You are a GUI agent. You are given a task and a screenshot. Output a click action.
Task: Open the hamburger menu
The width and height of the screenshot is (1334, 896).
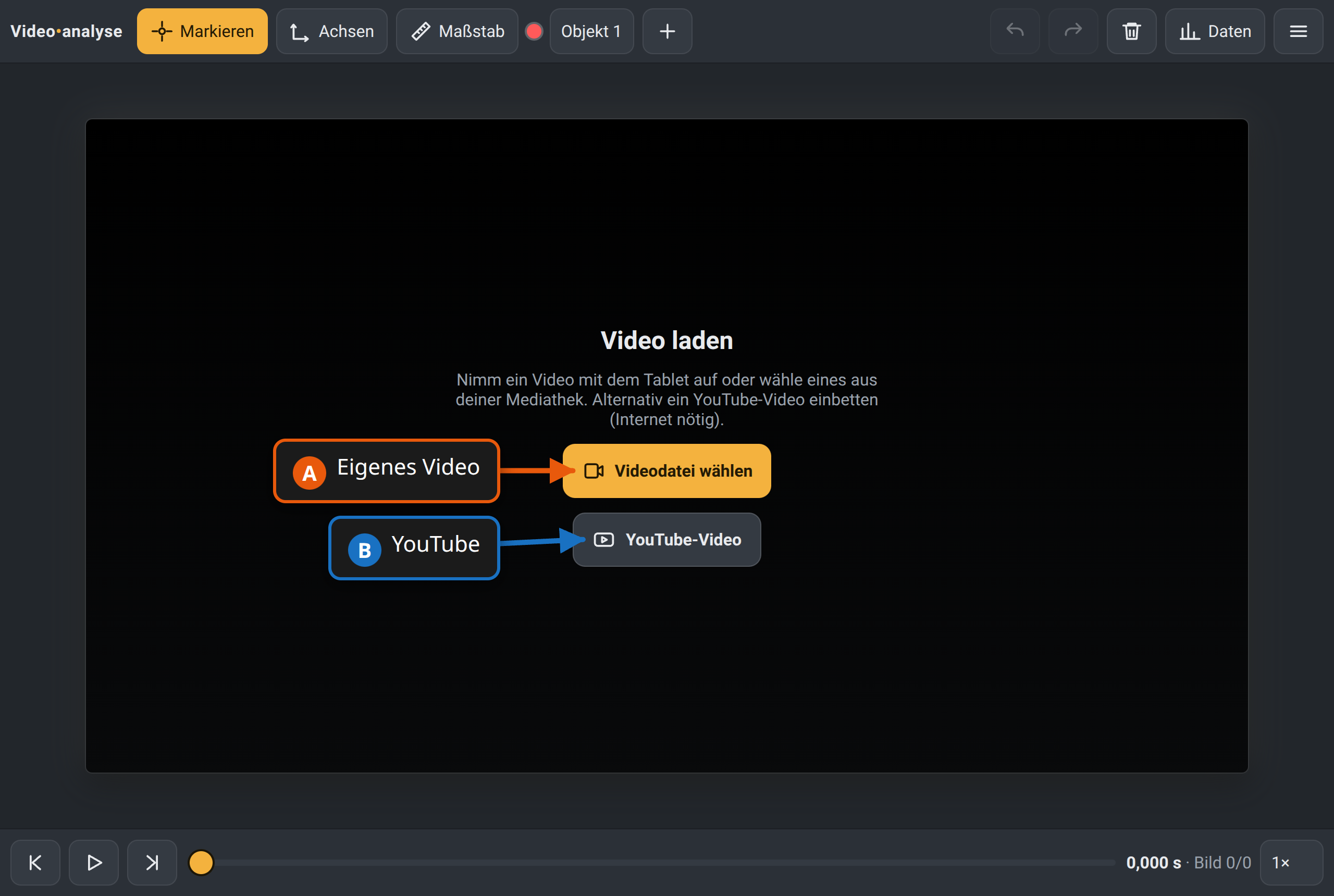(1299, 31)
